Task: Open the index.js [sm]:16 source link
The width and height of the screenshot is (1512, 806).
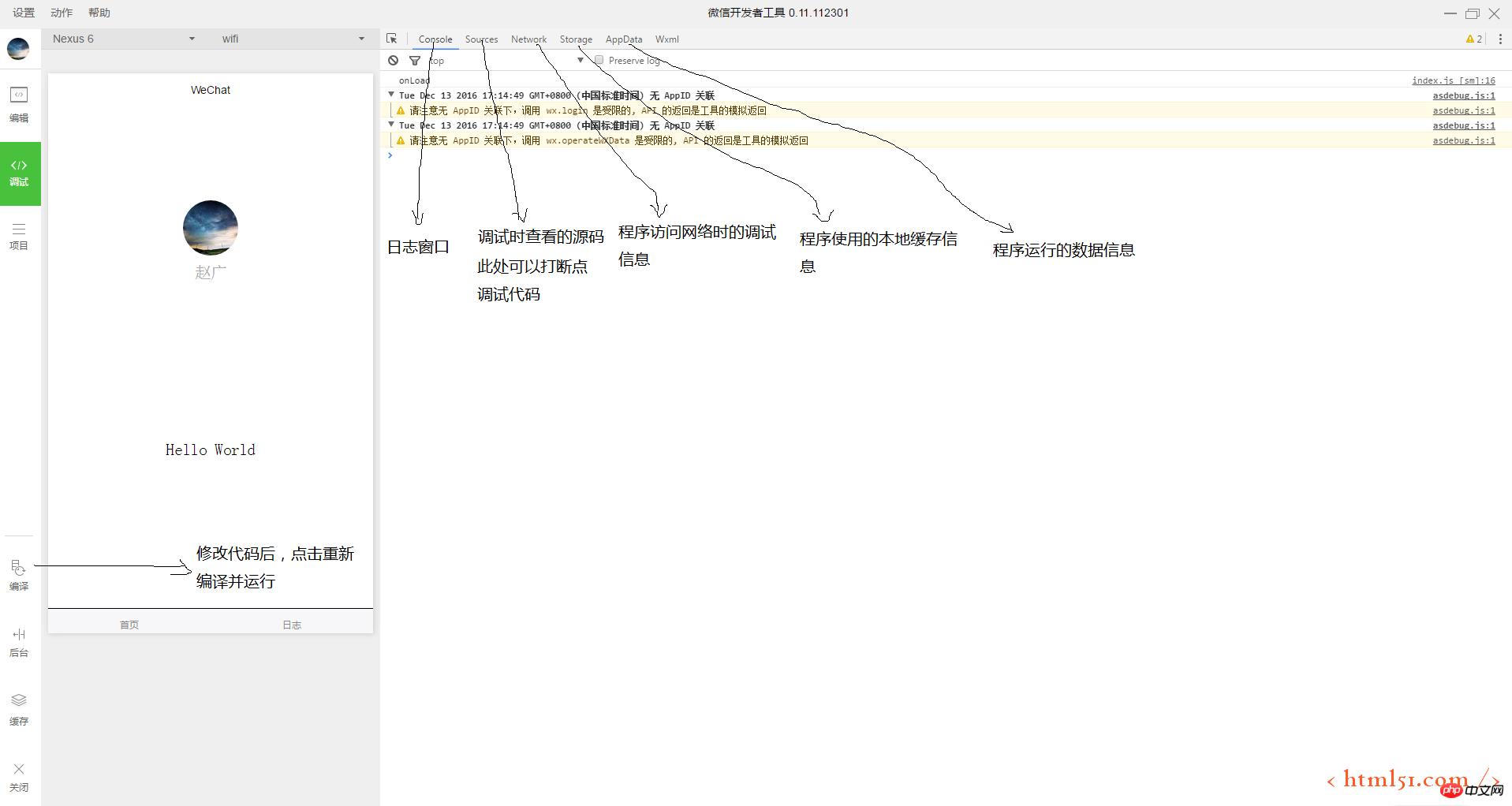Action: pos(1453,80)
